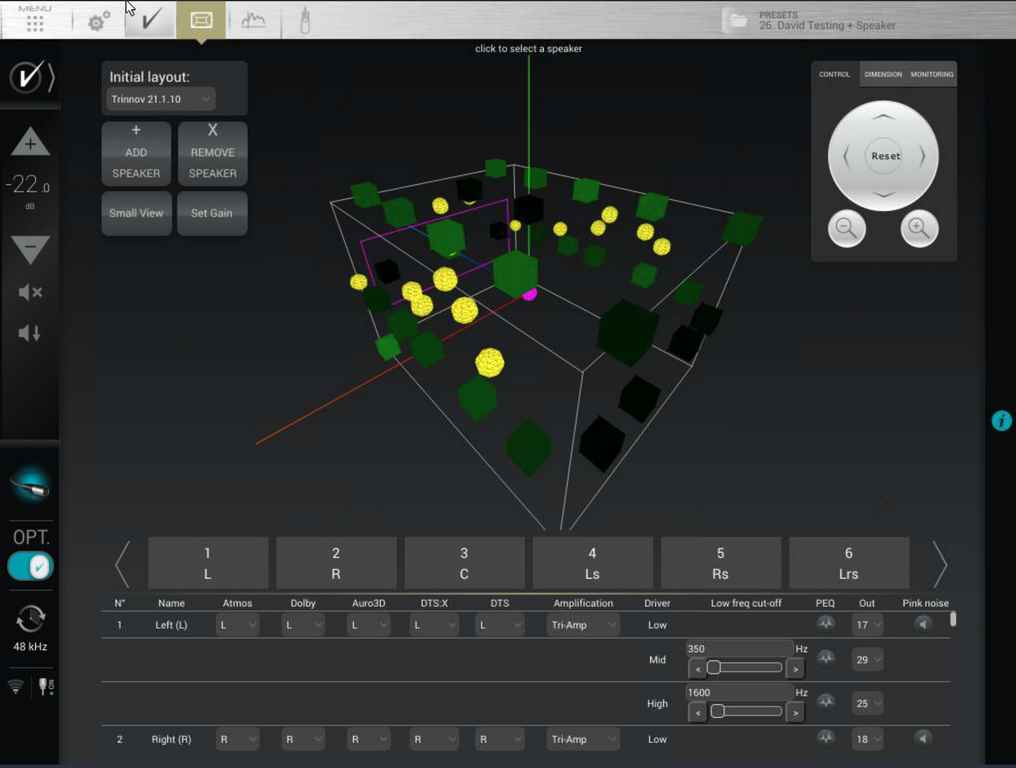Zoom in the 3D speaker view
Viewport: 1016px width, 768px height.
click(919, 228)
